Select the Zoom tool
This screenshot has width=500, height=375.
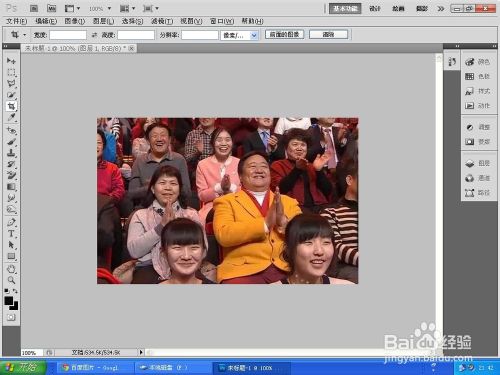tap(11, 280)
